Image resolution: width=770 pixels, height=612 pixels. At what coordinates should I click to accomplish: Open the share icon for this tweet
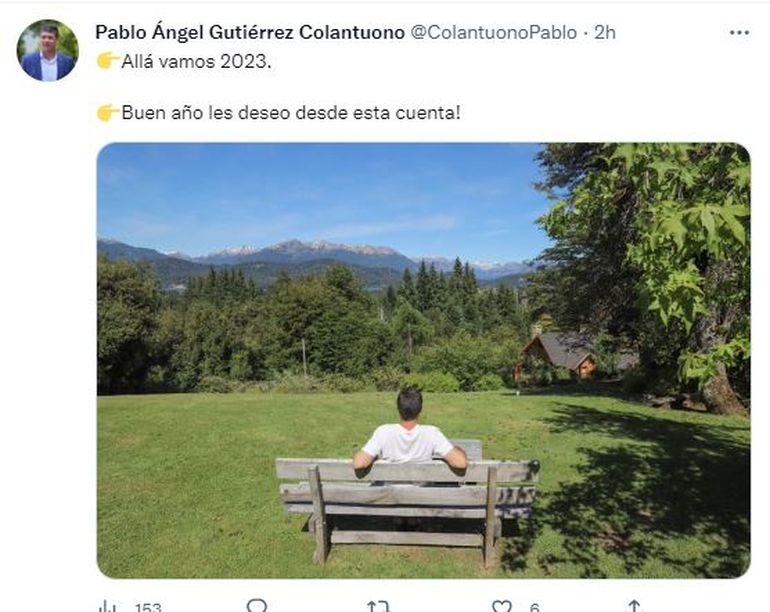(x=634, y=606)
